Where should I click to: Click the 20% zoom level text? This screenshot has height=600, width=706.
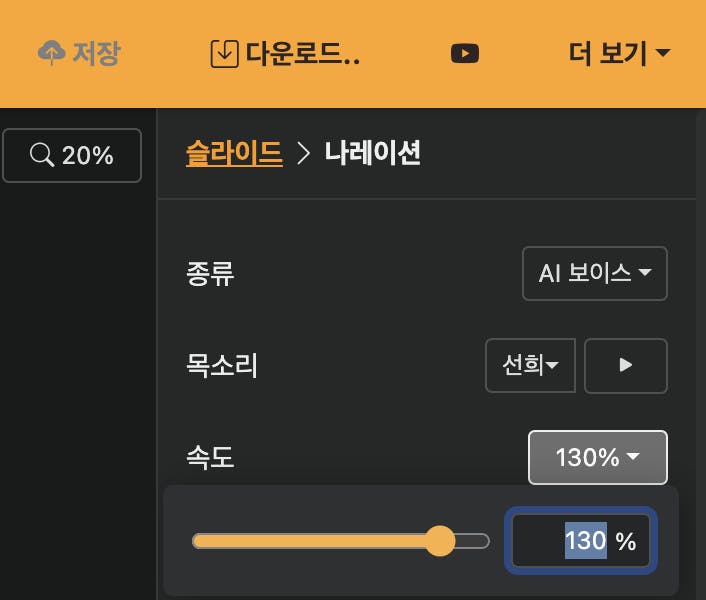coord(88,155)
